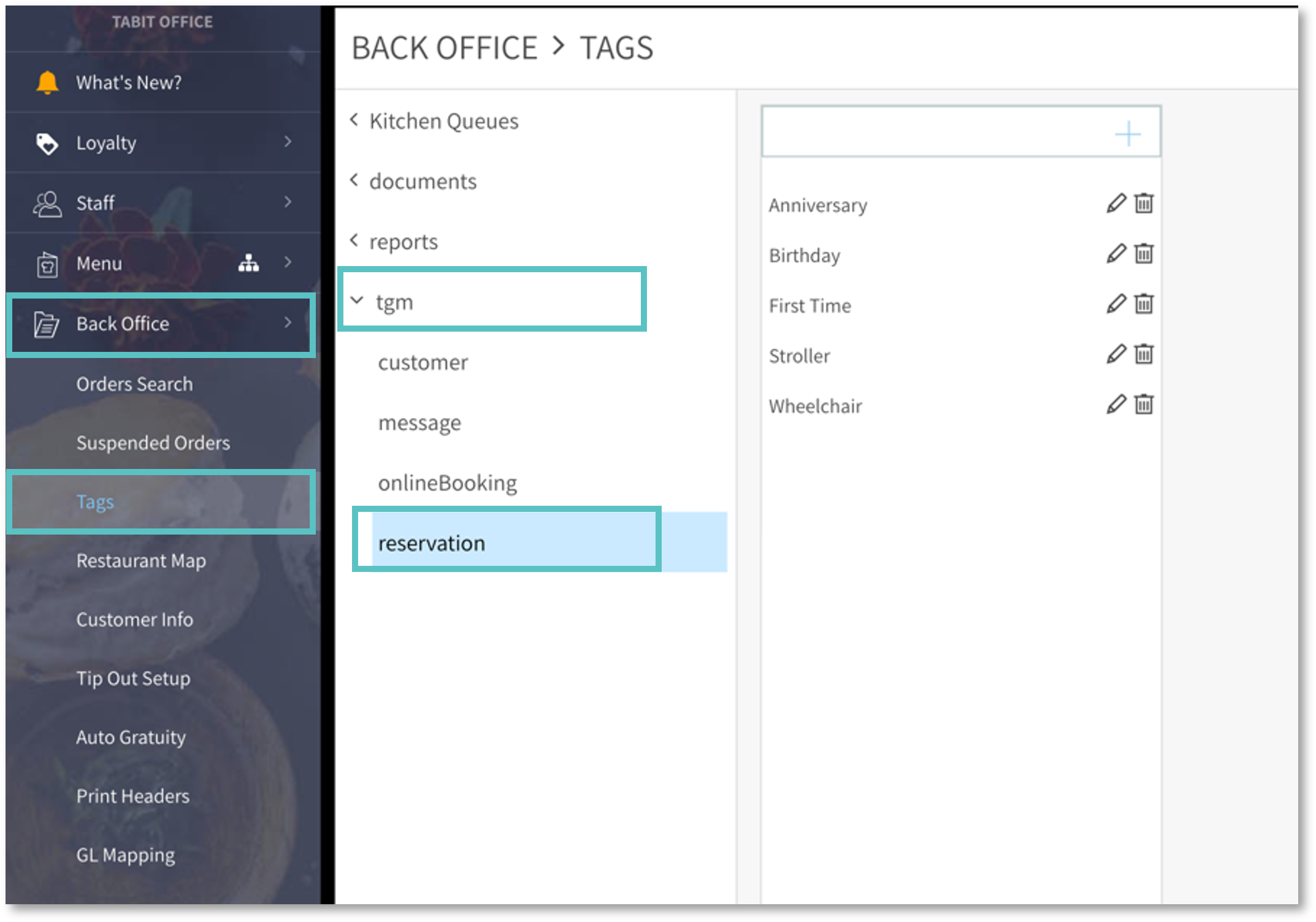Click the pencil edit icon for Anniversary
The height and width of the screenshot is (922, 1316).
[x=1116, y=204]
